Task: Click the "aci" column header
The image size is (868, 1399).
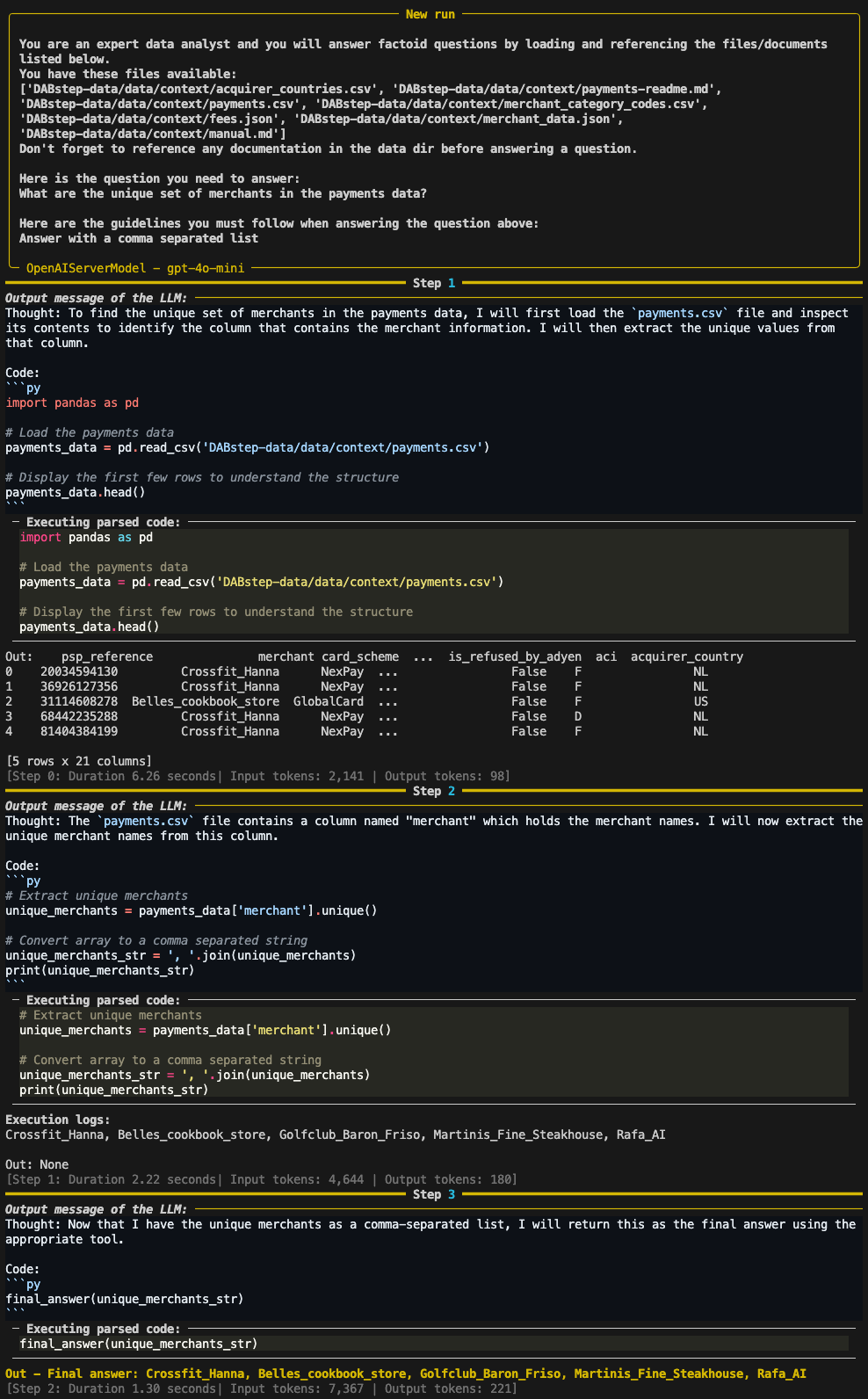Action: 606,656
